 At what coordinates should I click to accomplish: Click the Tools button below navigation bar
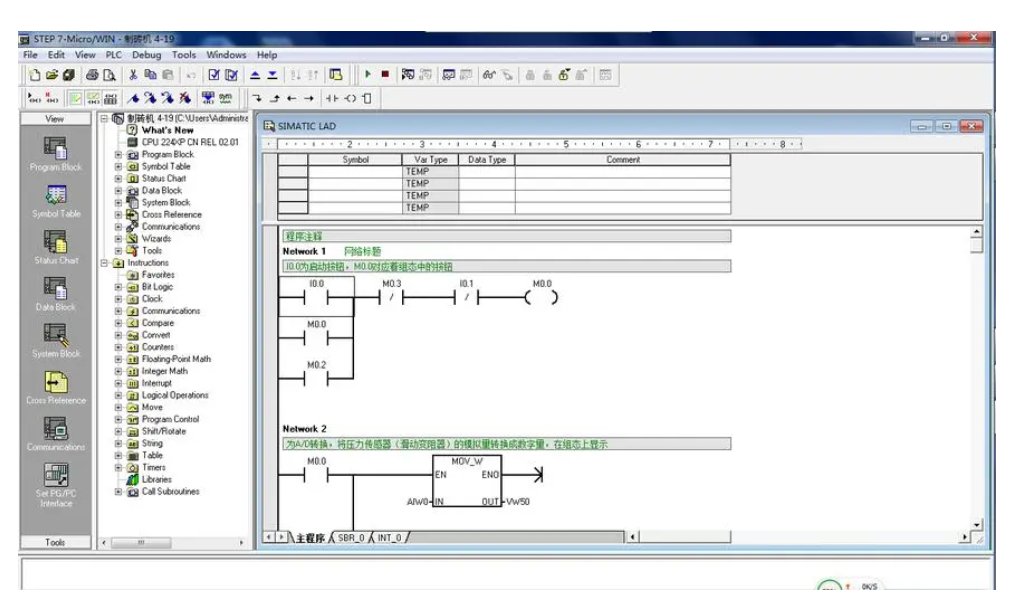coord(55,542)
